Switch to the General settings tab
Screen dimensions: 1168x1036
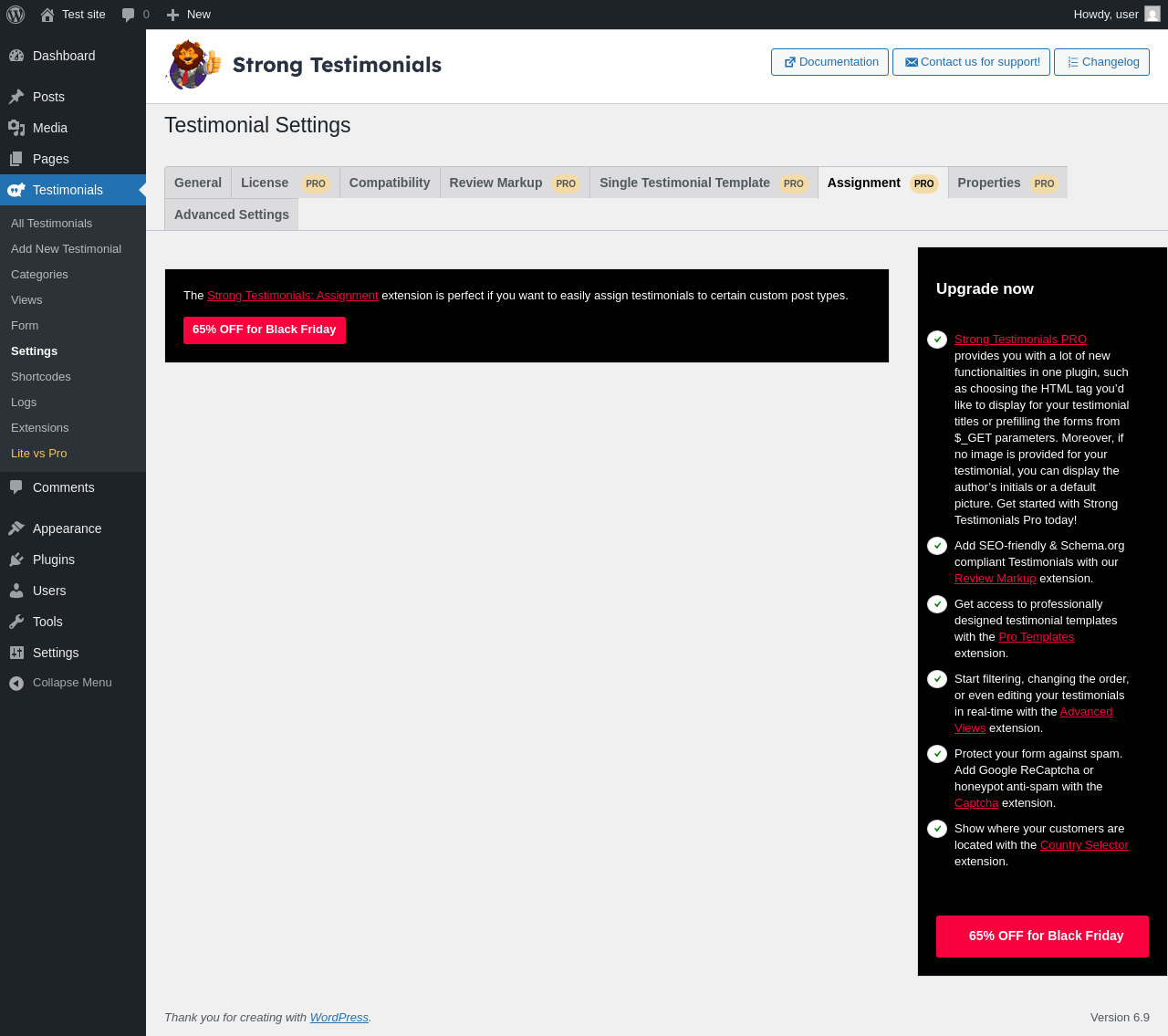pyautogui.click(x=198, y=183)
